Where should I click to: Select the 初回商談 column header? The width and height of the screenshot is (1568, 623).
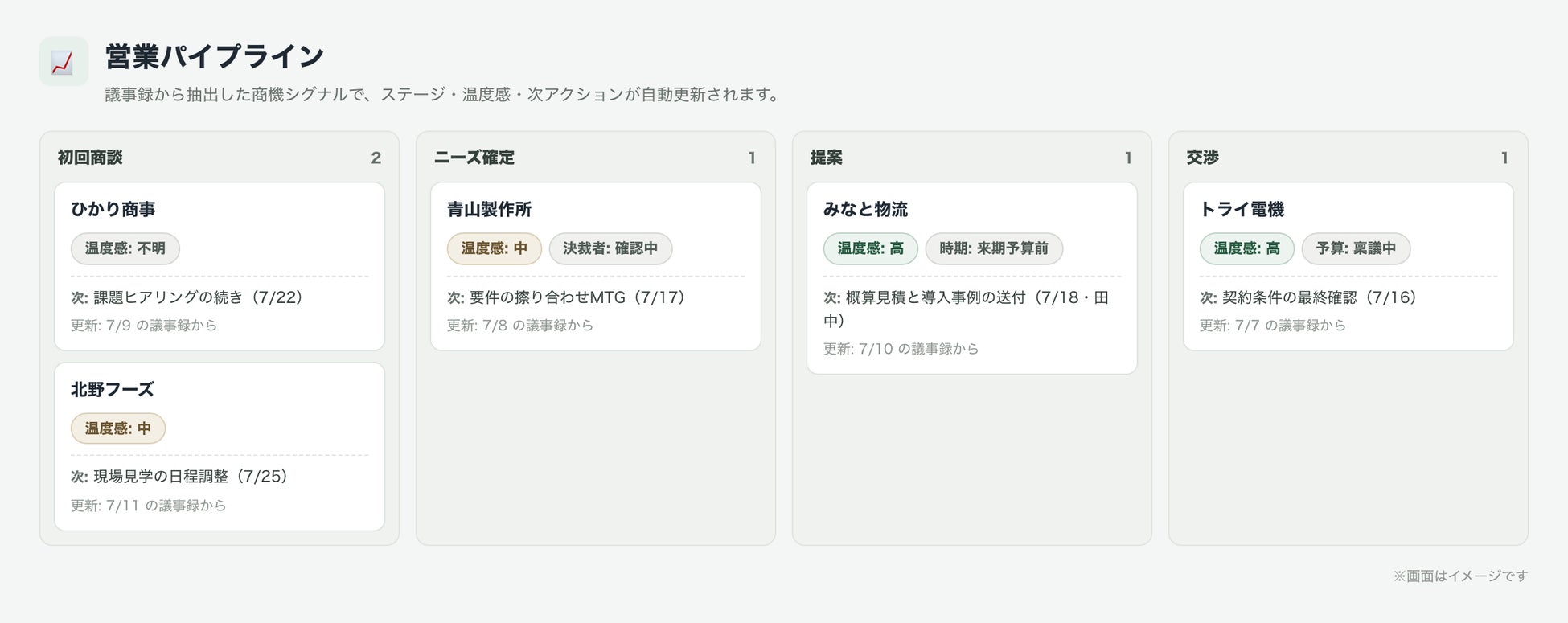90,158
